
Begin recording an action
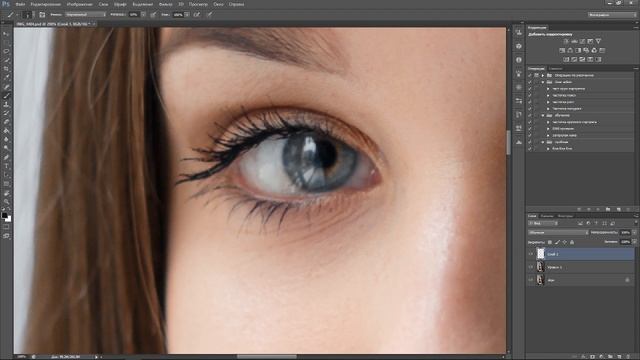coord(589,209)
